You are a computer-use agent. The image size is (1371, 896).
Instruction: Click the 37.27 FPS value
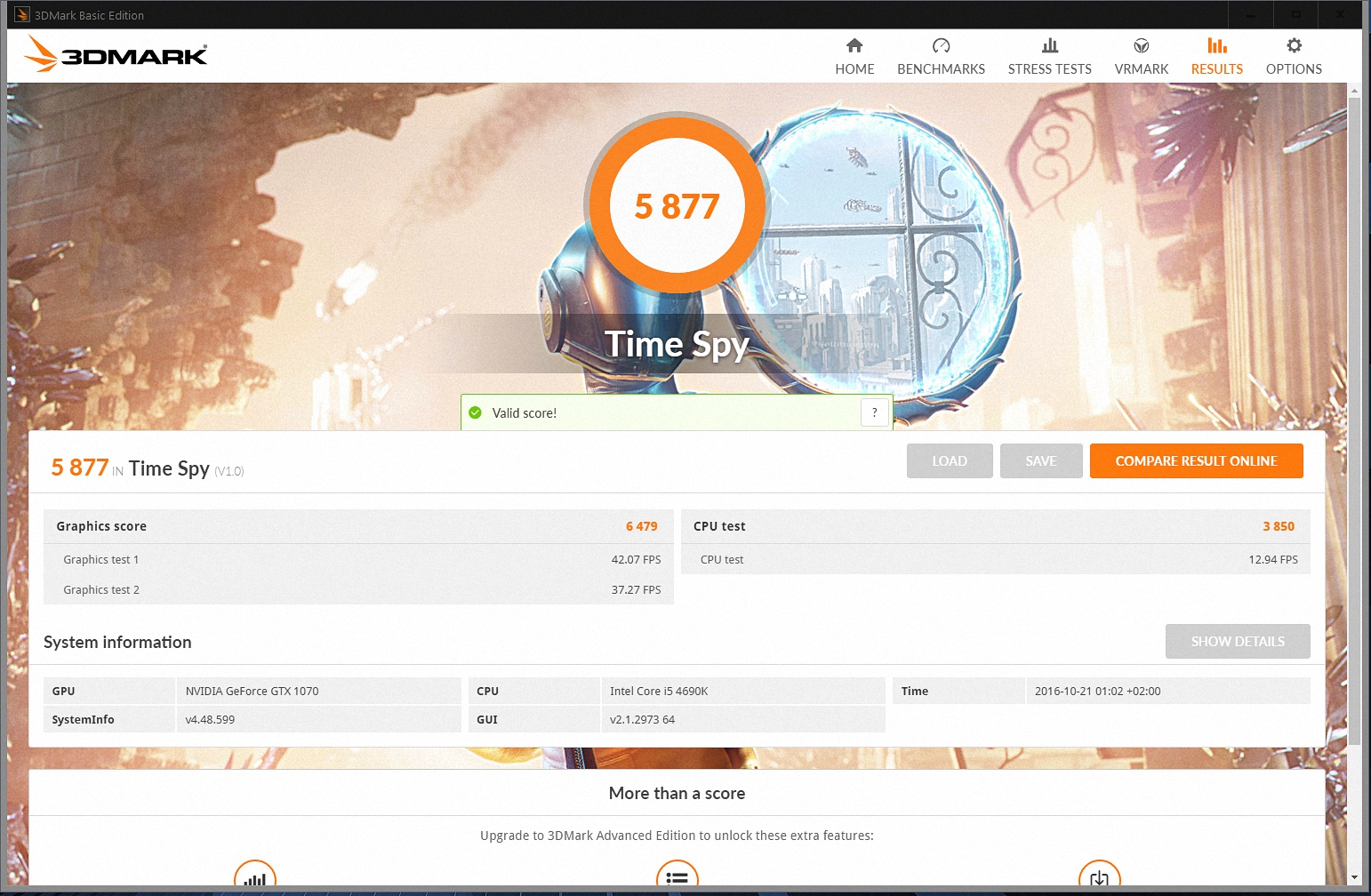[636, 589]
